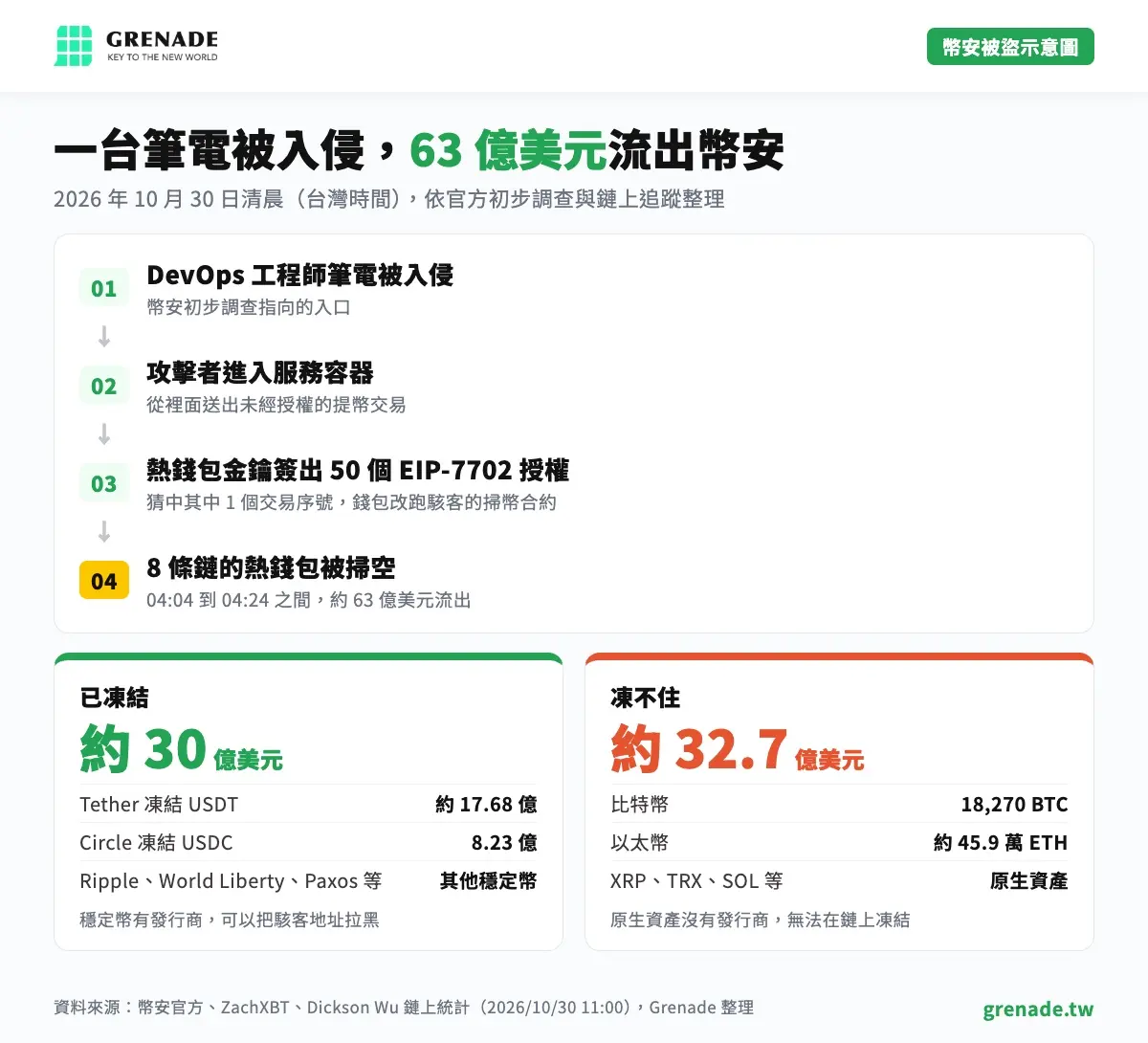Click the XRP、TRX、SOL 等 row label

[696, 881]
